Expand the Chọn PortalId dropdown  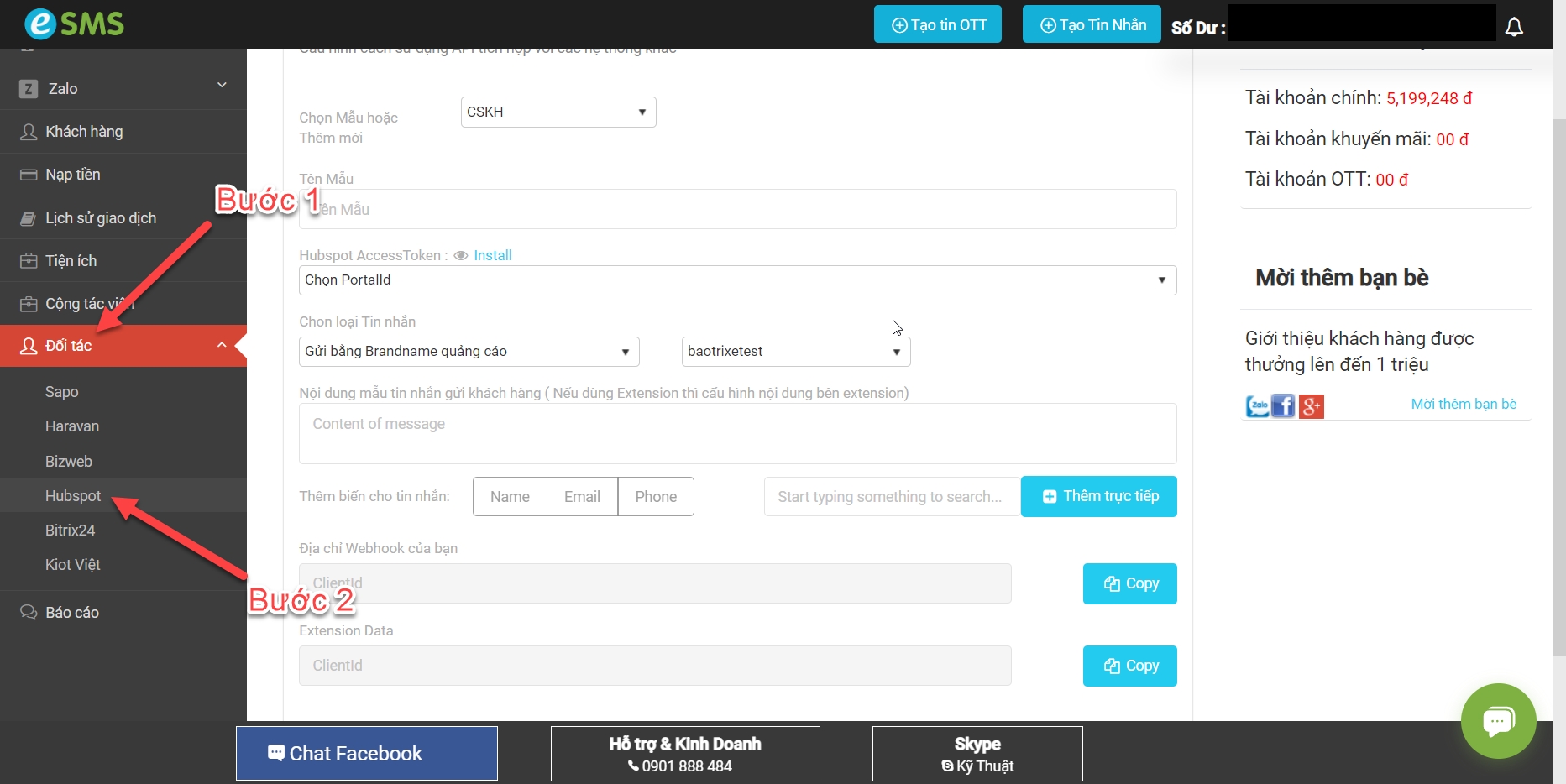point(736,280)
